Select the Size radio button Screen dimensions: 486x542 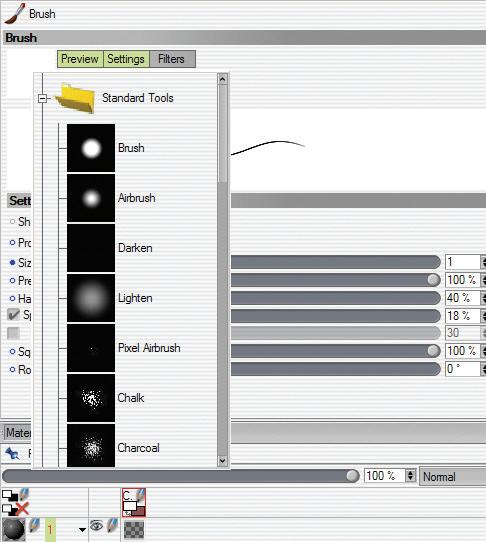[x=12, y=263]
